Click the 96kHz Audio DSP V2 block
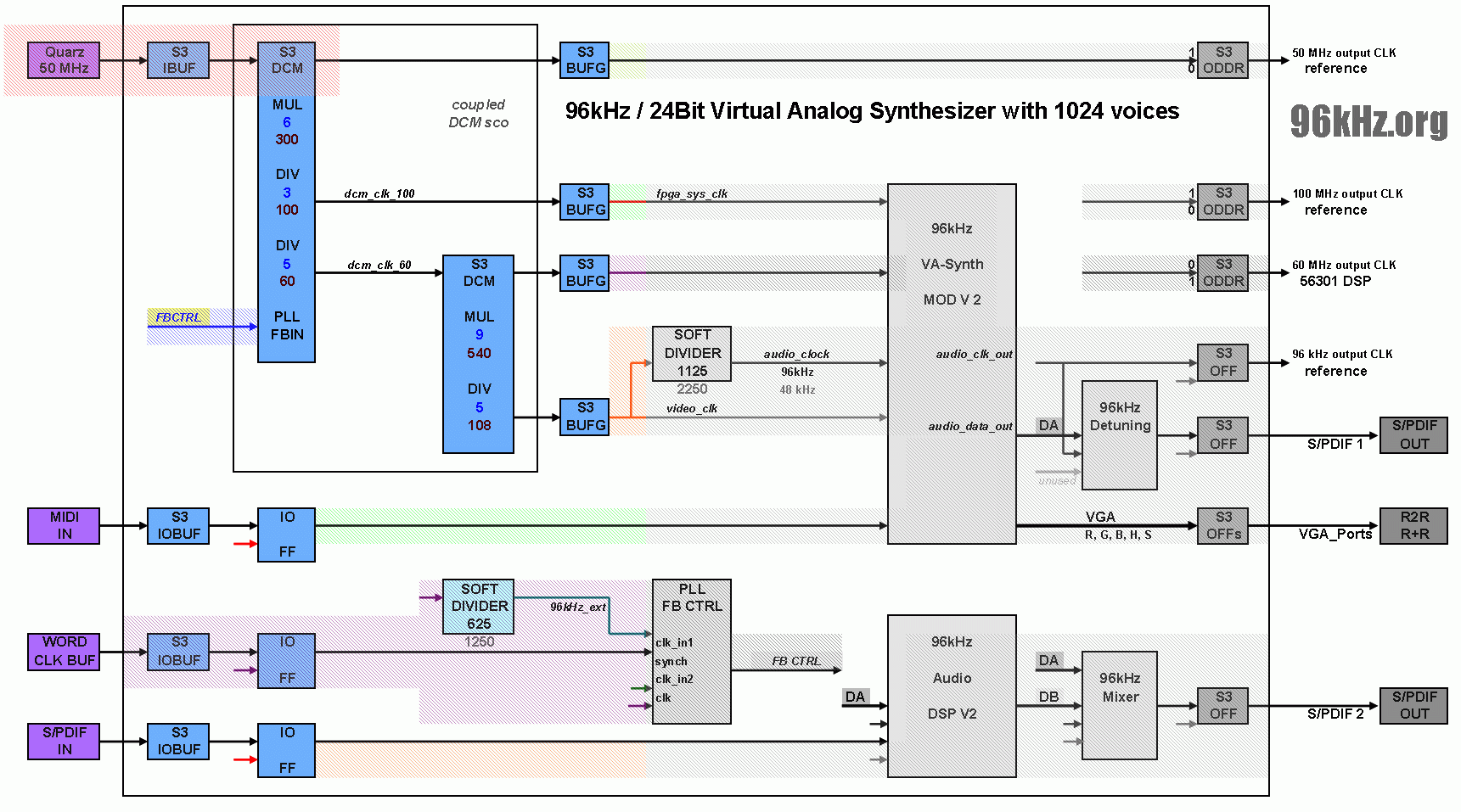The height and width of the screenshot is (812, 1461). [952, 696]
